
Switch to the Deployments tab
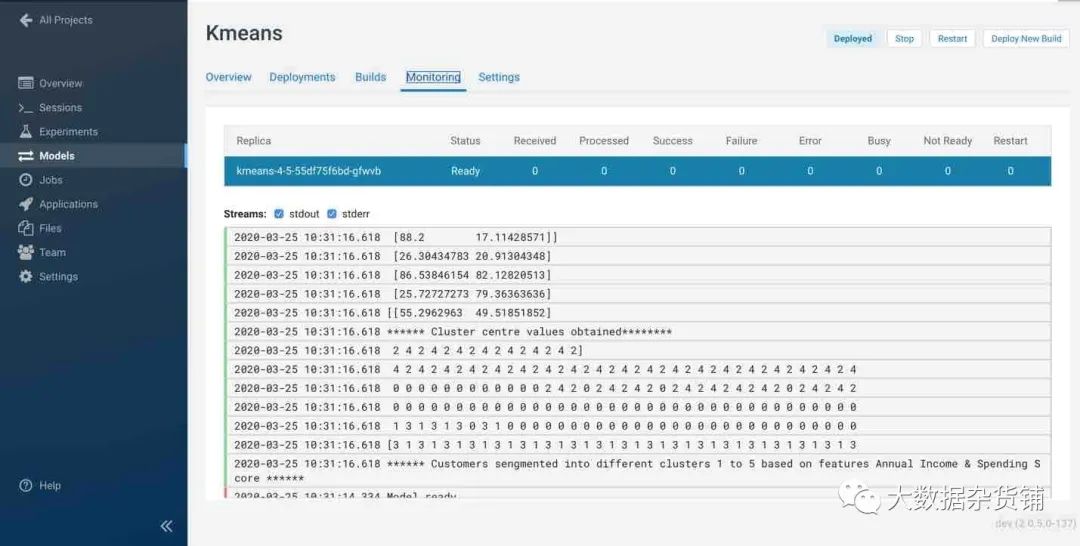302,77
